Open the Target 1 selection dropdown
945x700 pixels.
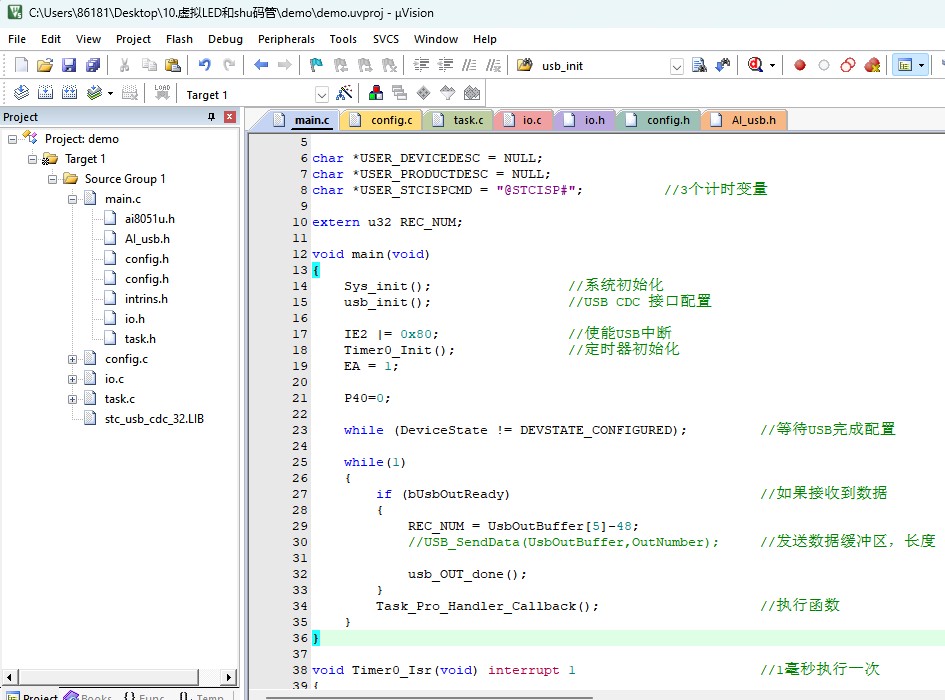[322, 94]
